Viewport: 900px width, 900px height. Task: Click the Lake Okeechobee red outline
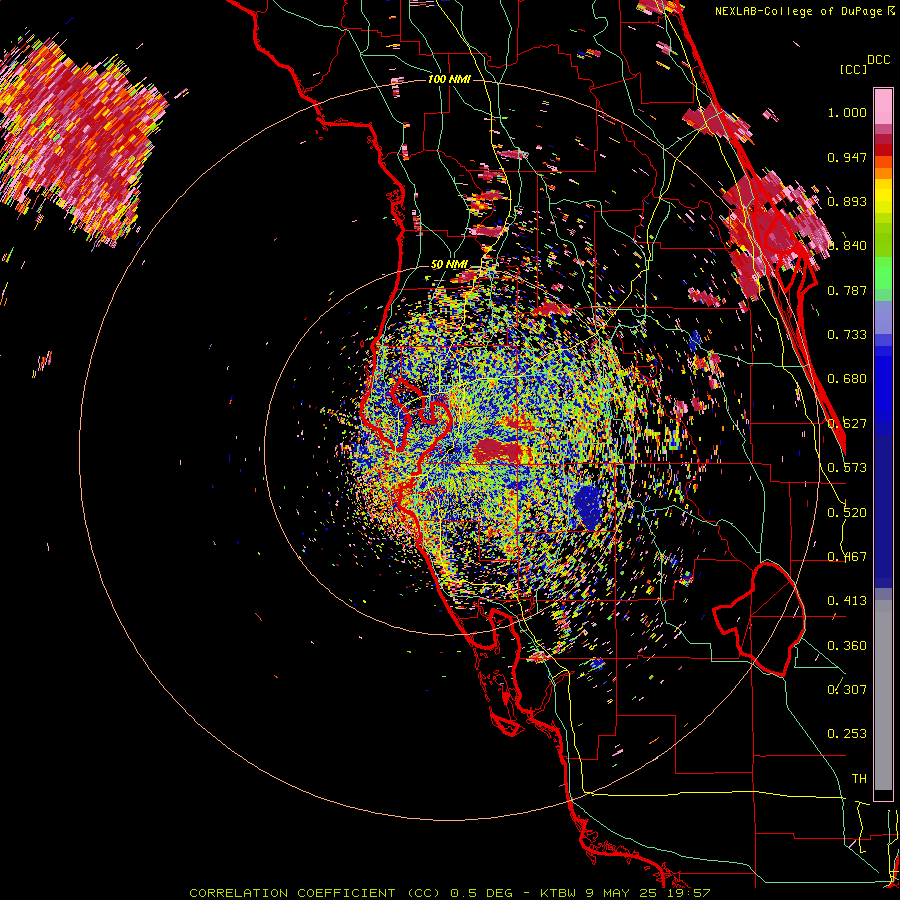(759, 619)
